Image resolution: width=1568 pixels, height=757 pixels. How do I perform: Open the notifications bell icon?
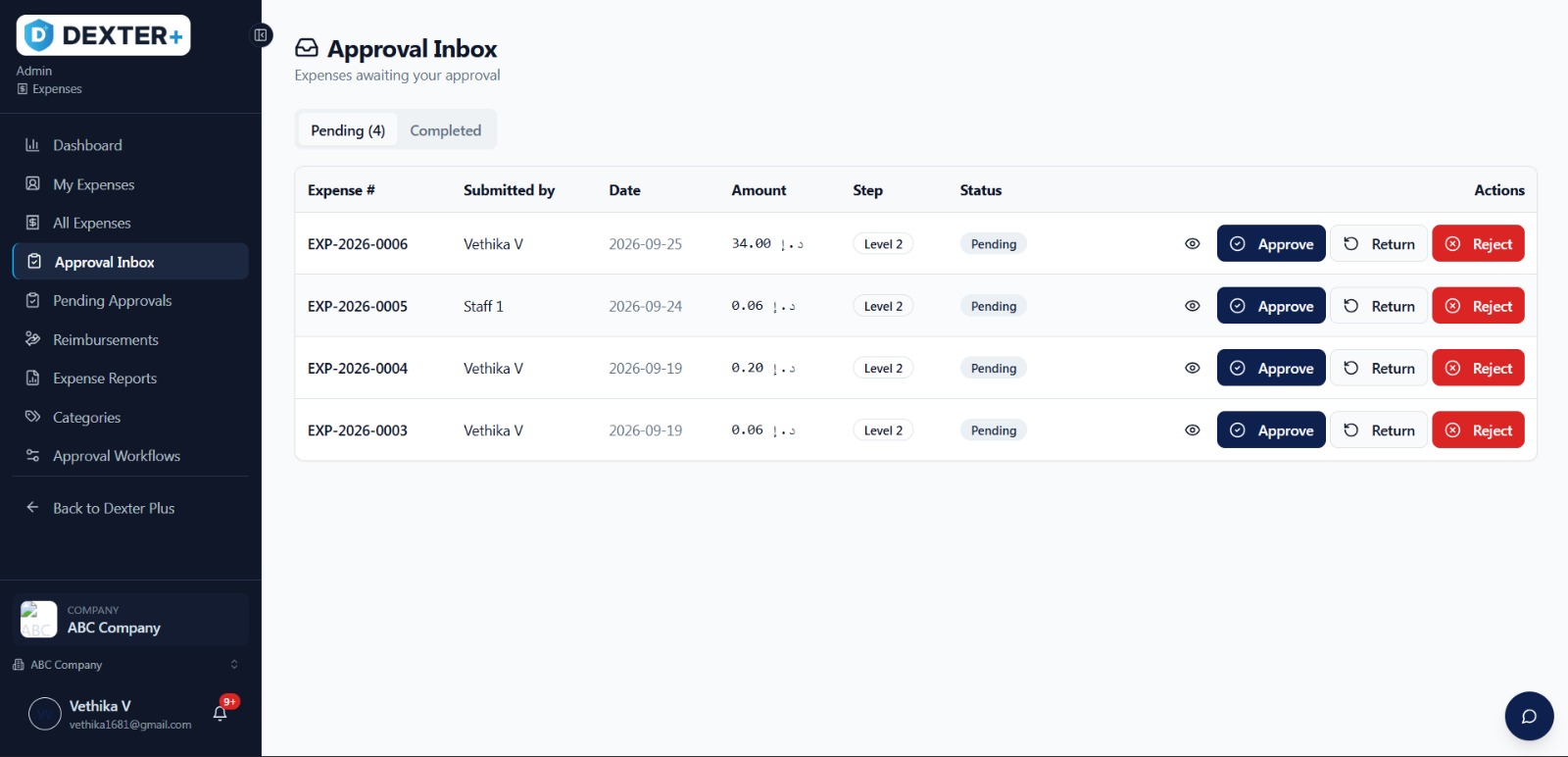coord(220,713)
